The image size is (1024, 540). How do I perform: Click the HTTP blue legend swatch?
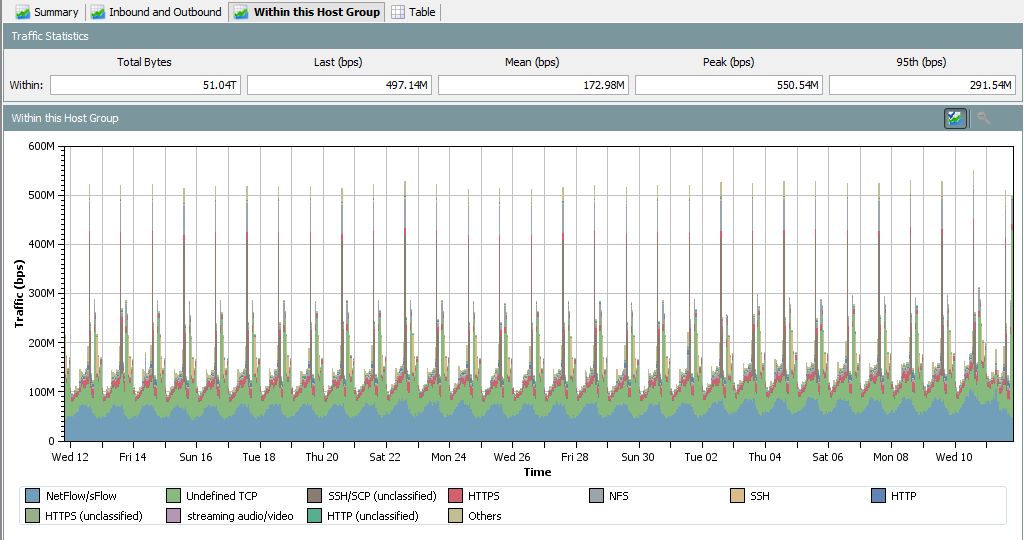(x=878, y=496)
